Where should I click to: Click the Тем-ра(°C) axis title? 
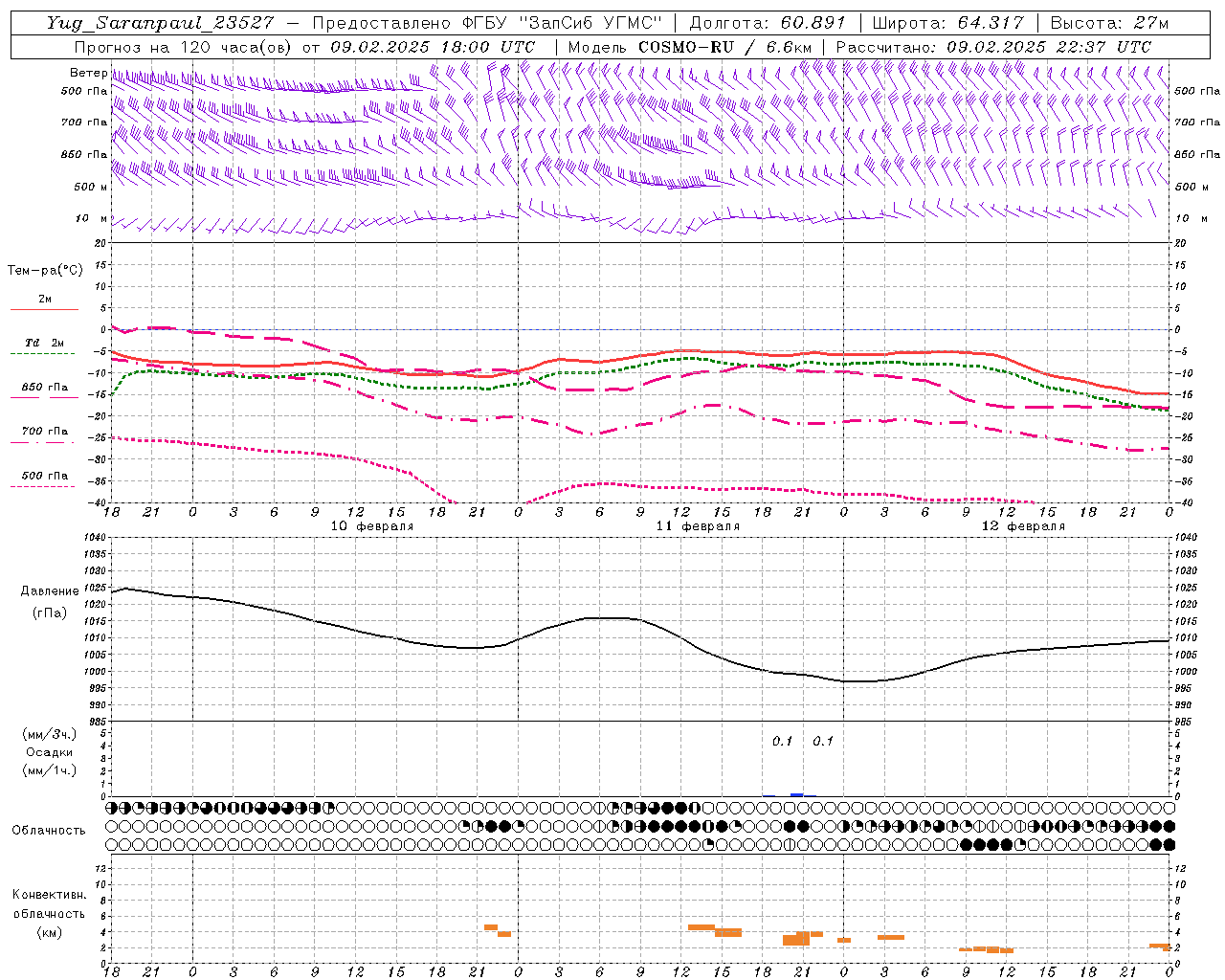pos(45,271)
